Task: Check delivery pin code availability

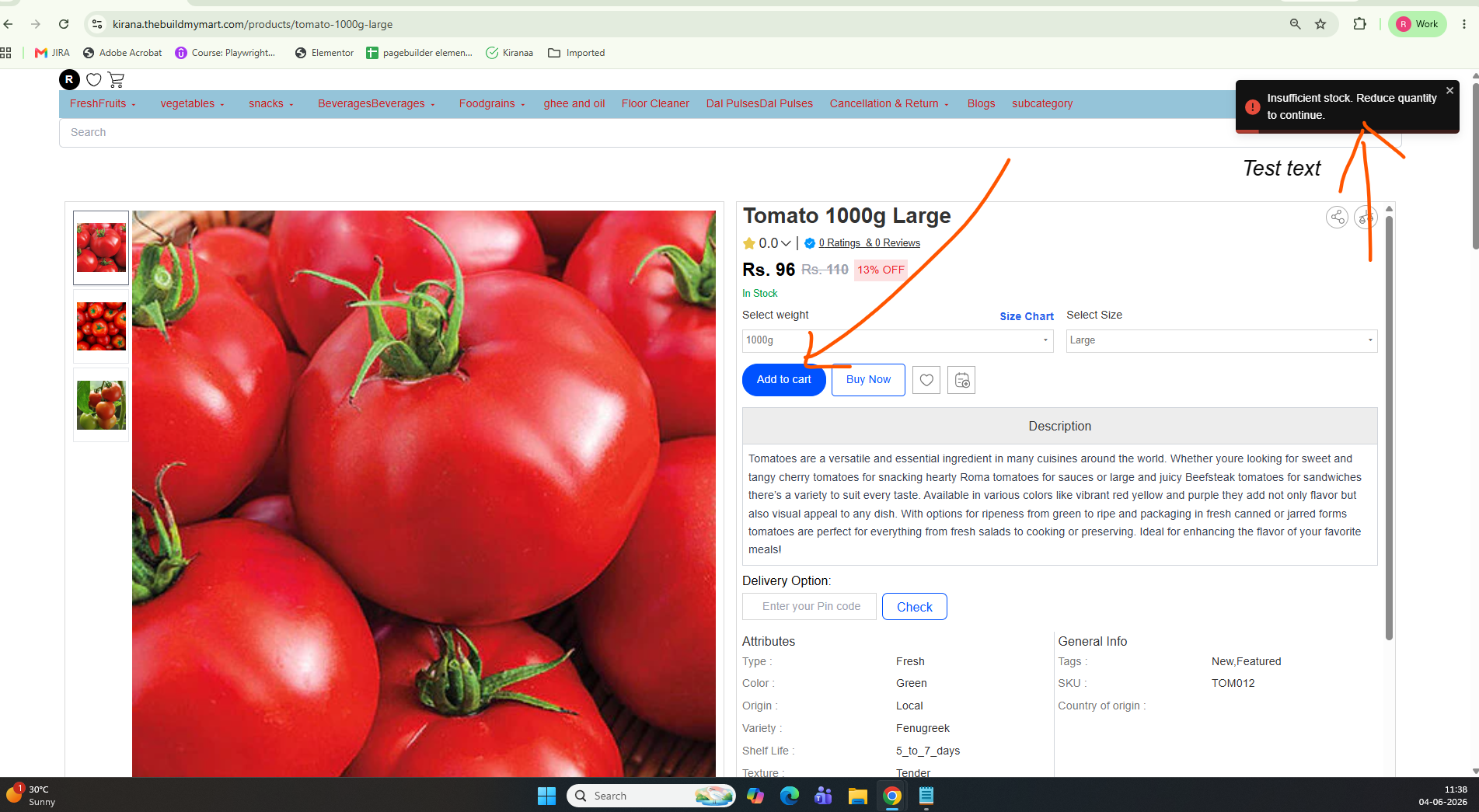Action: pyautogui.click(x=915, y=607)
